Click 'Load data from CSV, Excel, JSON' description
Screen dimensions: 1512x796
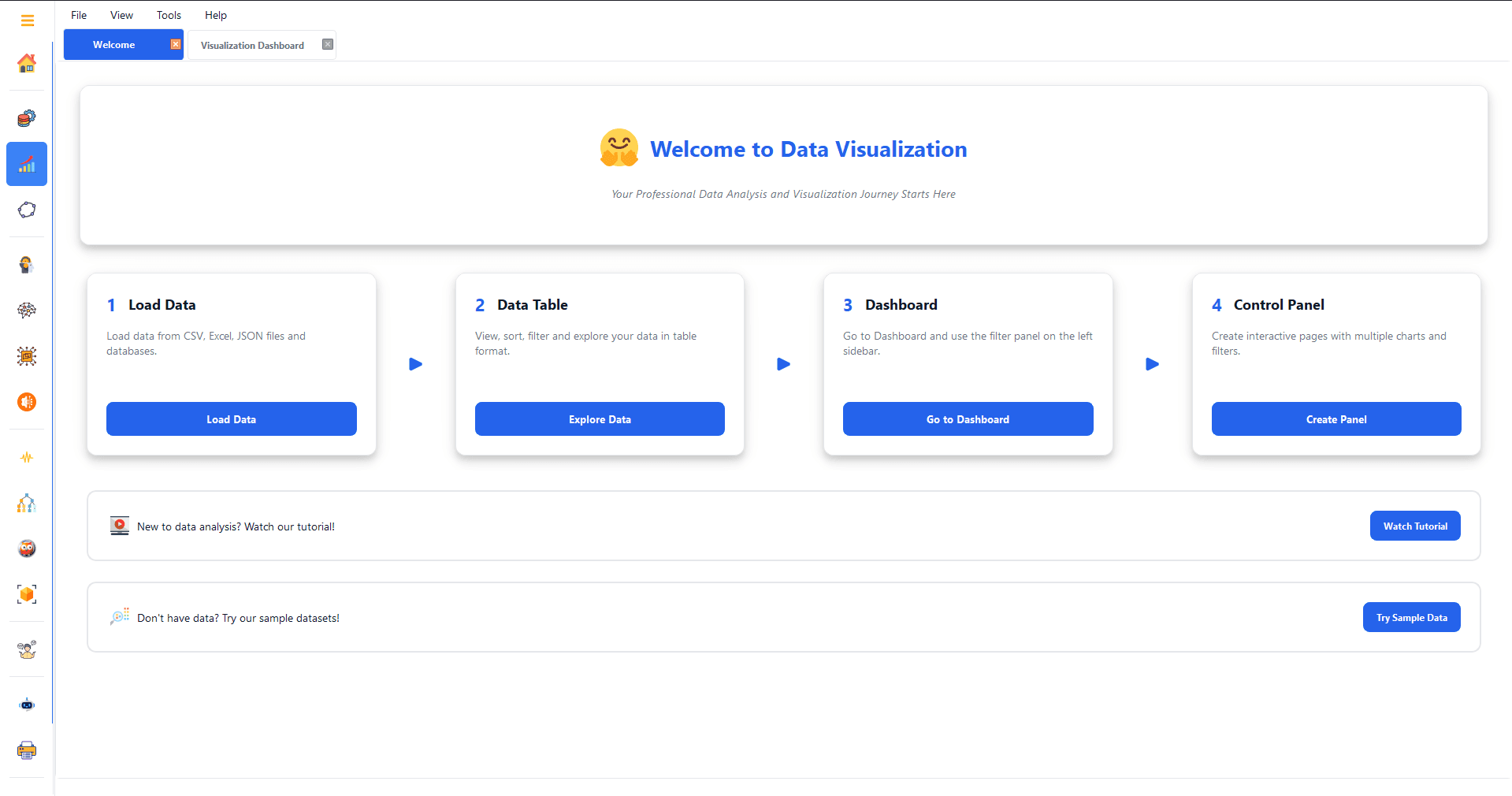pyautogui.click(x=206, y=344)
